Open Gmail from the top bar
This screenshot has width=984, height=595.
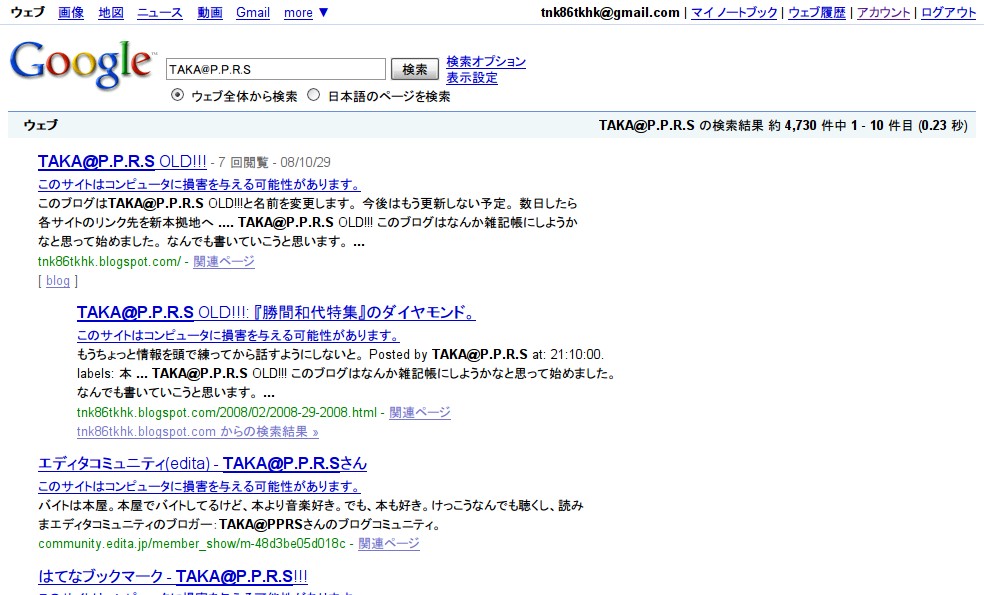click(252, 12)
